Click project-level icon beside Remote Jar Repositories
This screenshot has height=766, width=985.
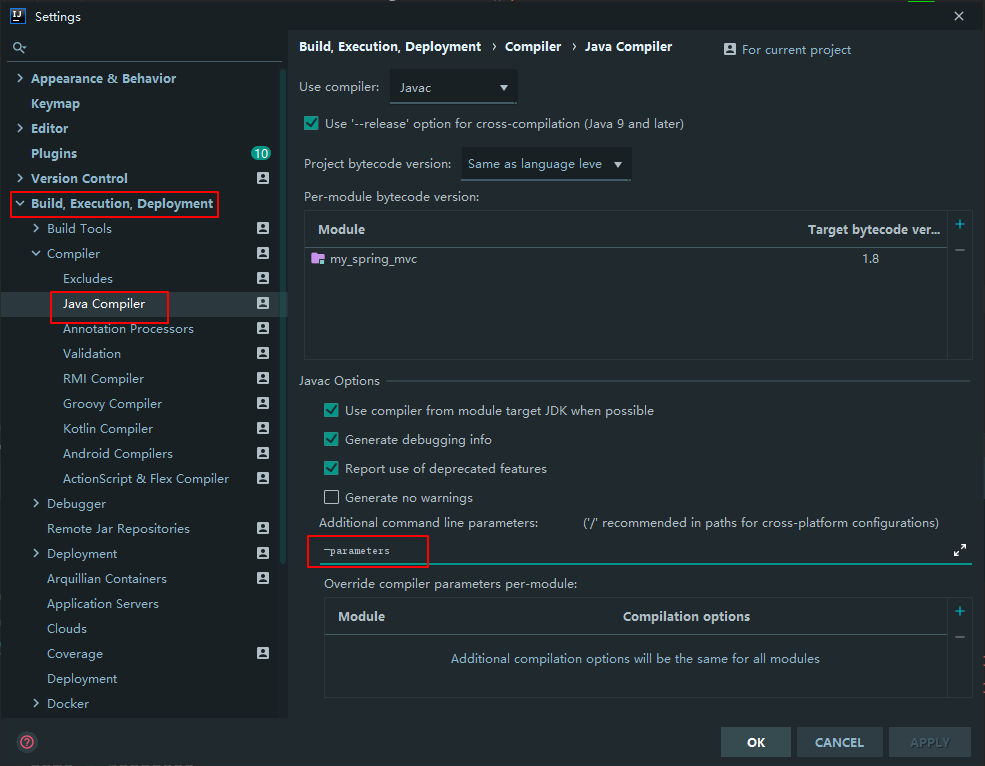(x=263, y=528)
